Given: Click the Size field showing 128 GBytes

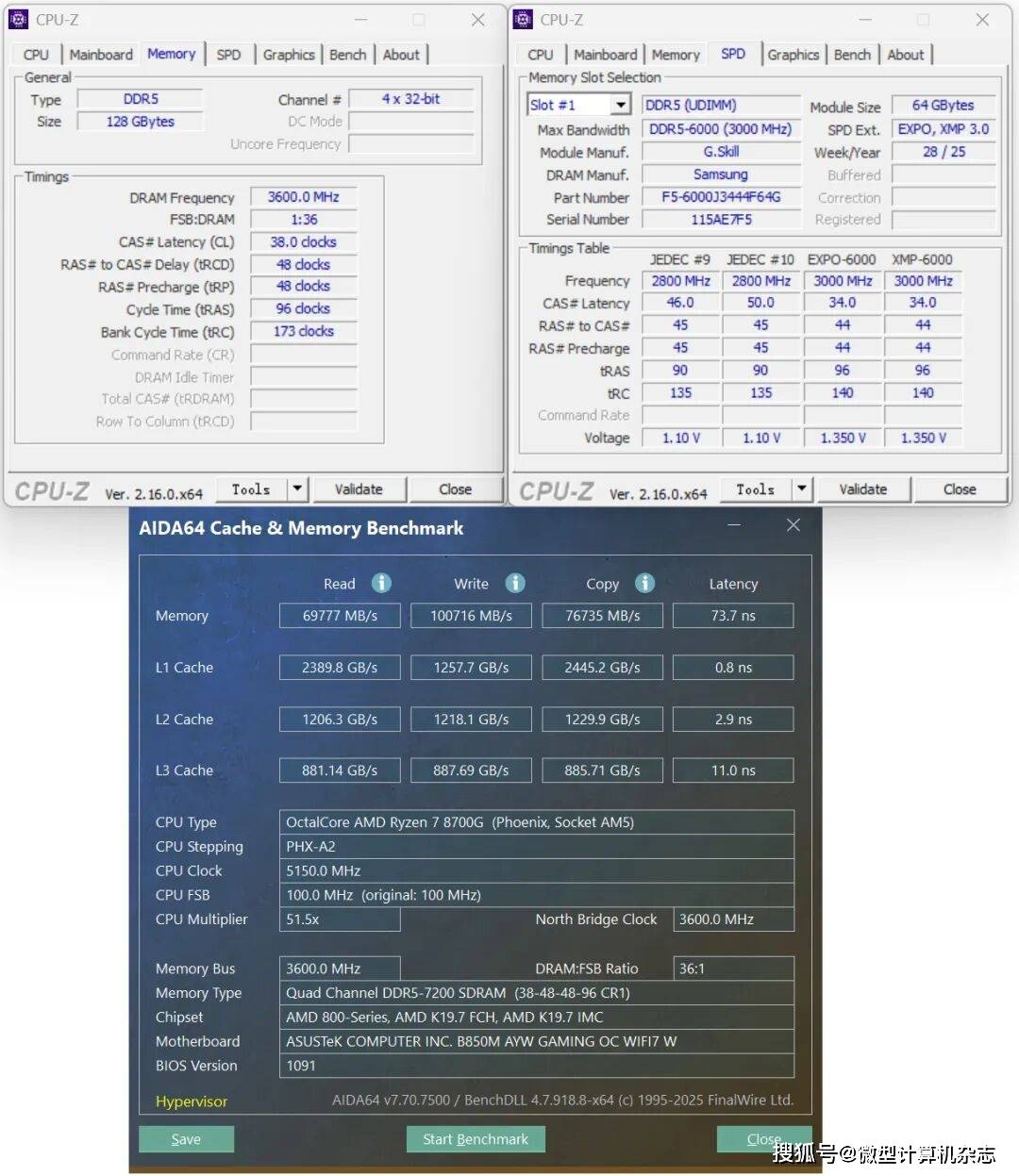Looking at the screenshot, I should tap(141, 121).
